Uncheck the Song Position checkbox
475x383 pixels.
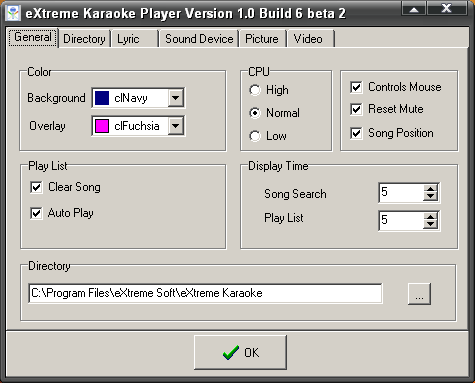(x=356, y=133)
